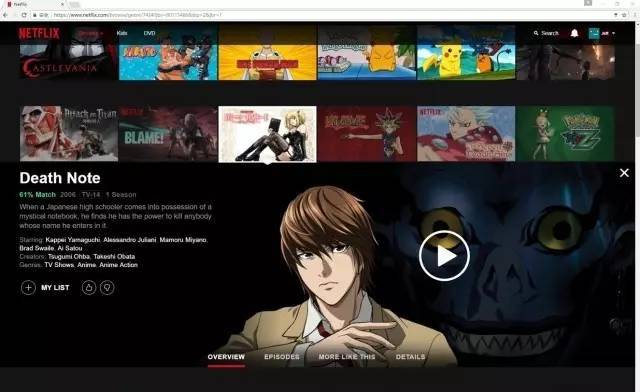Click the Netflix logo
The height and width of the screenshot is (392, 640).
39,33
